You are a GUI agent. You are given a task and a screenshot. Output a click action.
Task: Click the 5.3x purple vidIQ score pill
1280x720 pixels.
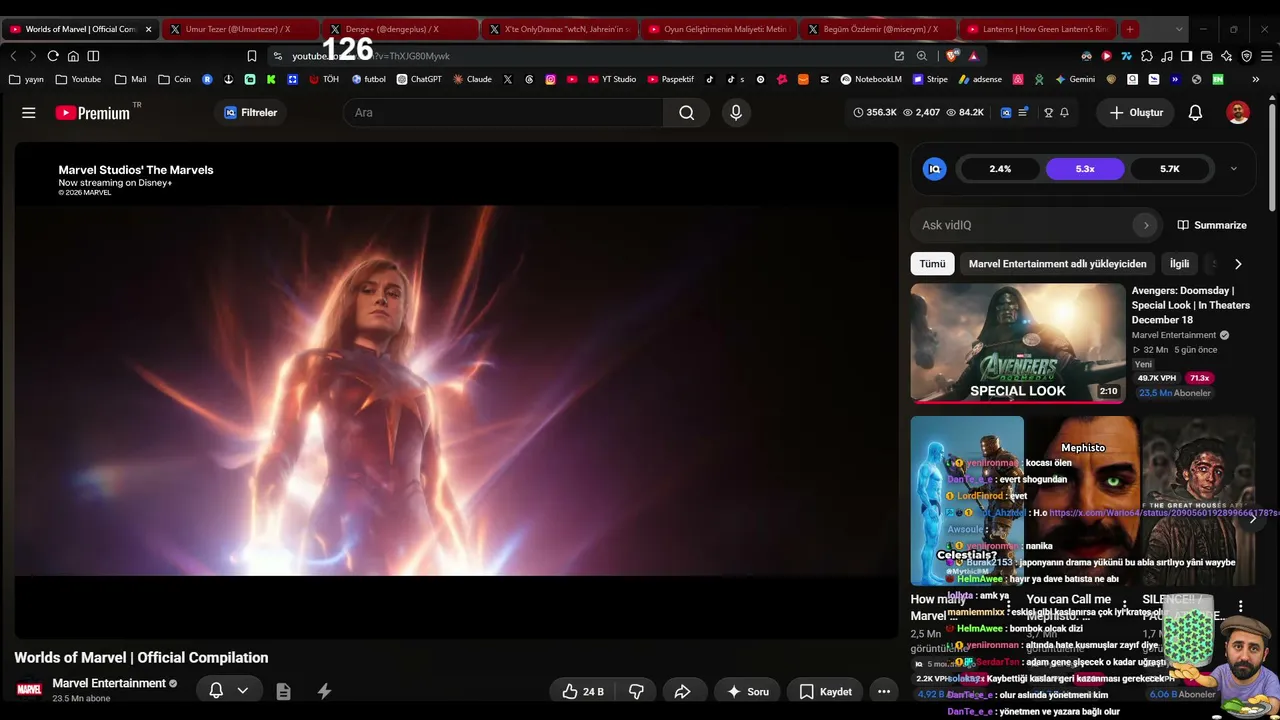(x=1085, y=169)
